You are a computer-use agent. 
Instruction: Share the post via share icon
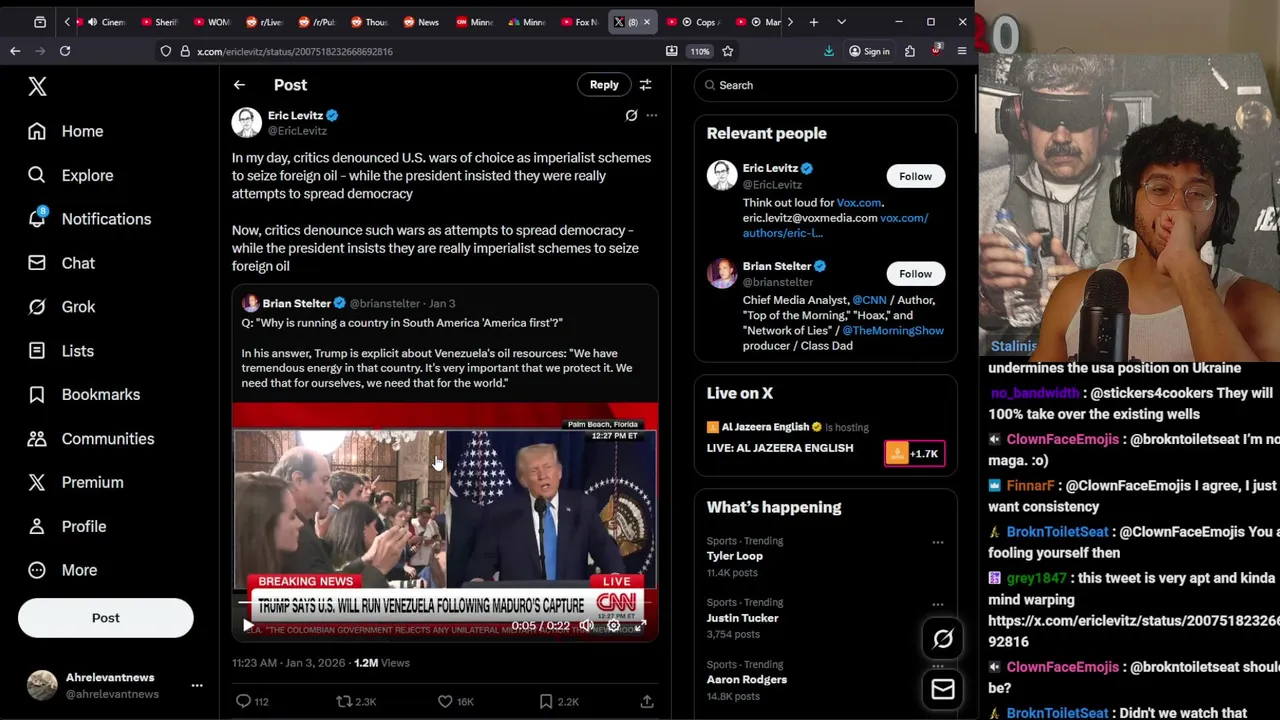pos(647,702)
